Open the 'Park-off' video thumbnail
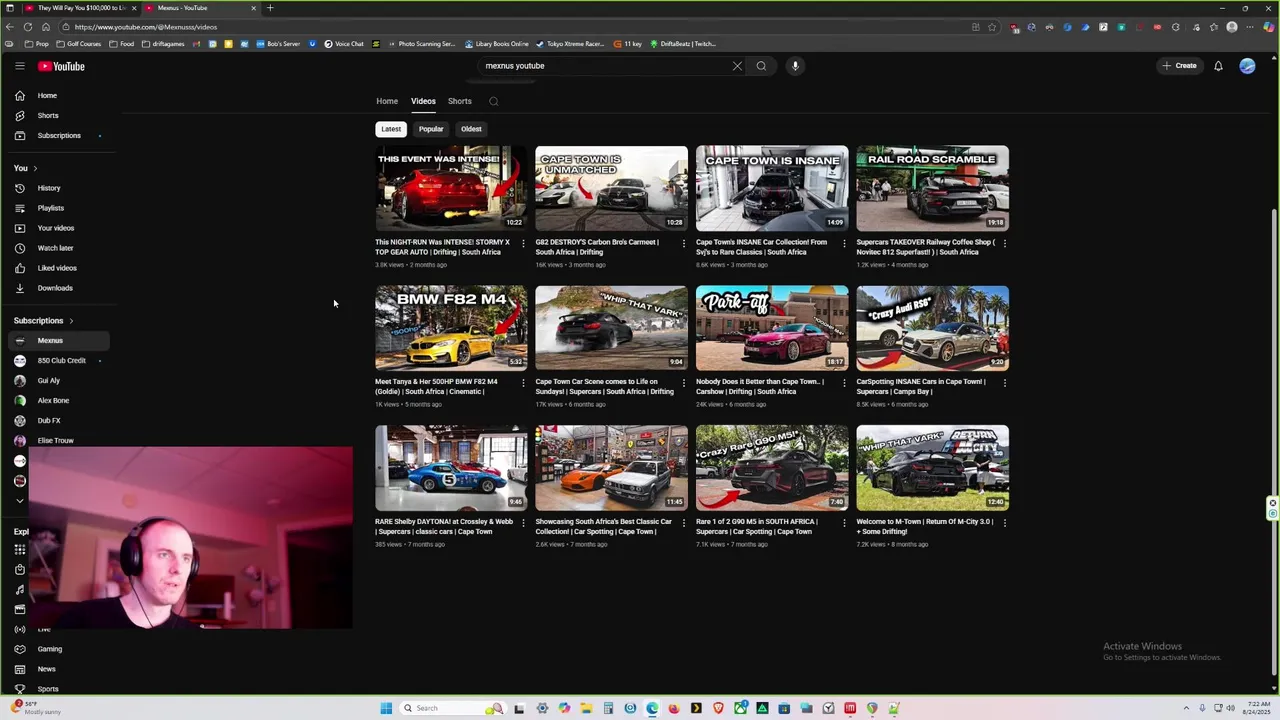Screen dimensions: 1280x720 (772, 328)
